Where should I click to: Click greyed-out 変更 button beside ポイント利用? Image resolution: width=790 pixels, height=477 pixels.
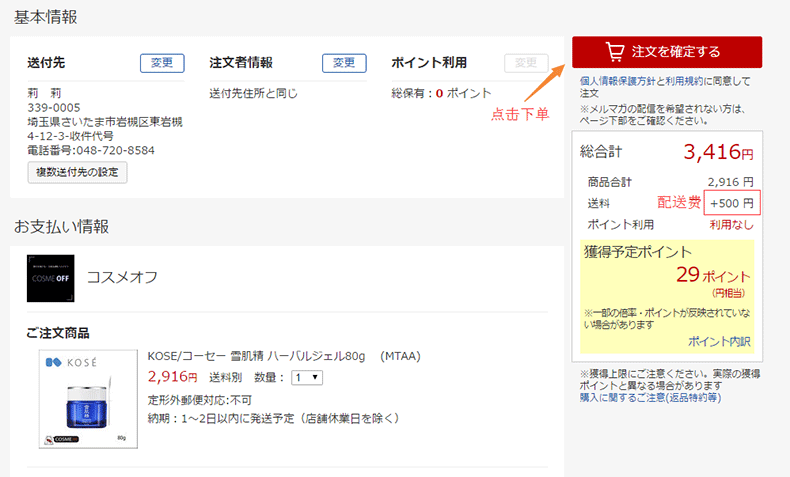click(526, 63)
